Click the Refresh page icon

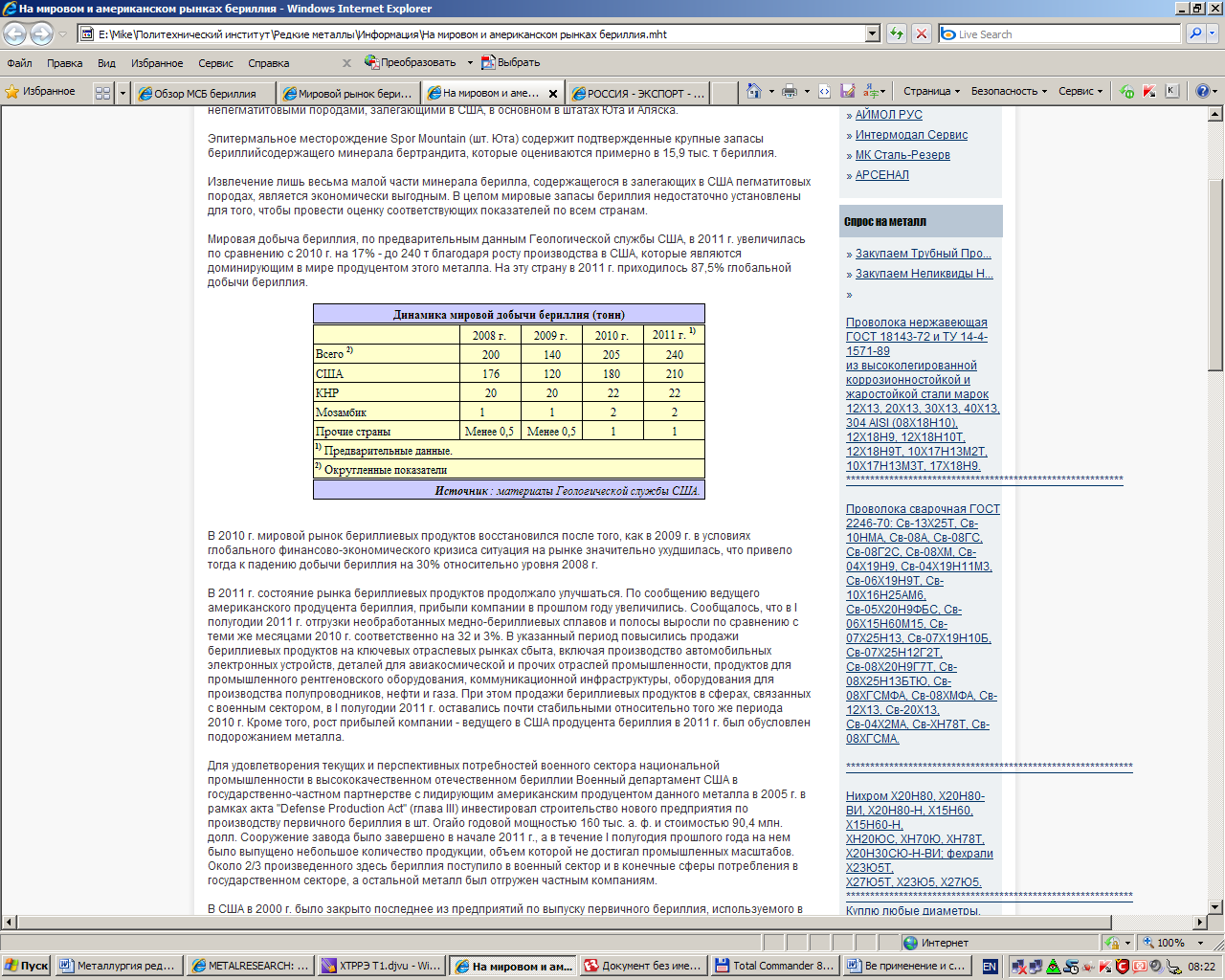(x=896, y=34)
